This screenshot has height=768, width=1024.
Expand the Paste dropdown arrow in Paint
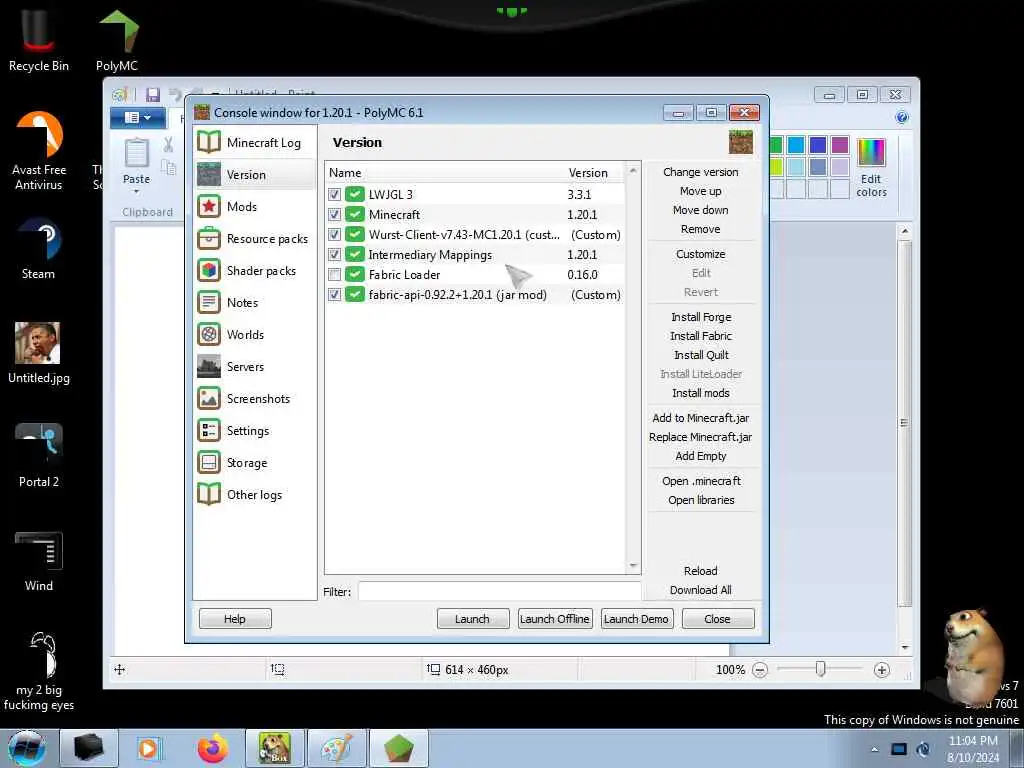[x=136, y=192]
